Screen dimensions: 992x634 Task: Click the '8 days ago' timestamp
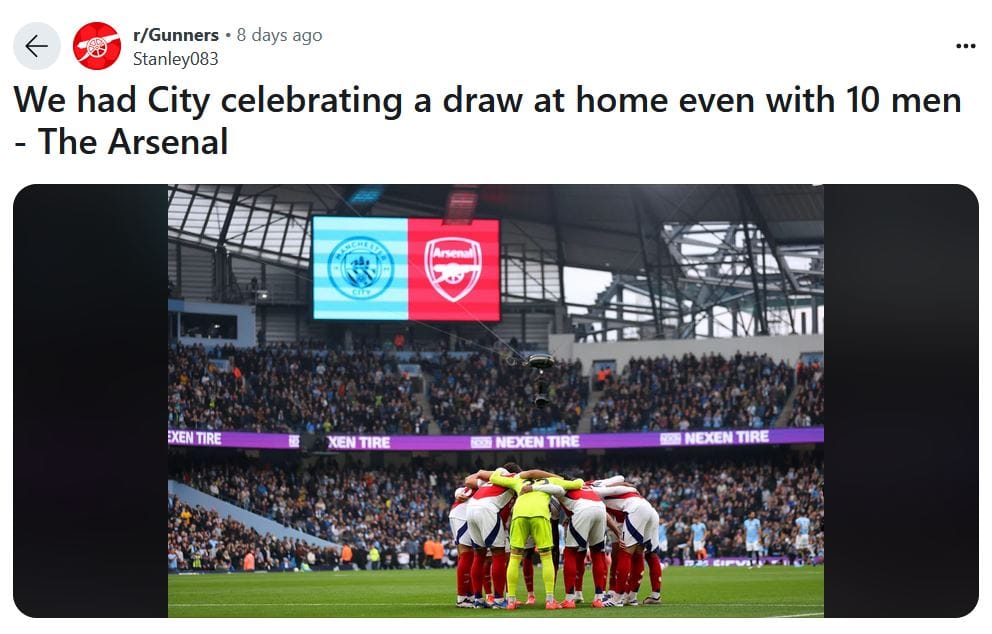(280, 35)
